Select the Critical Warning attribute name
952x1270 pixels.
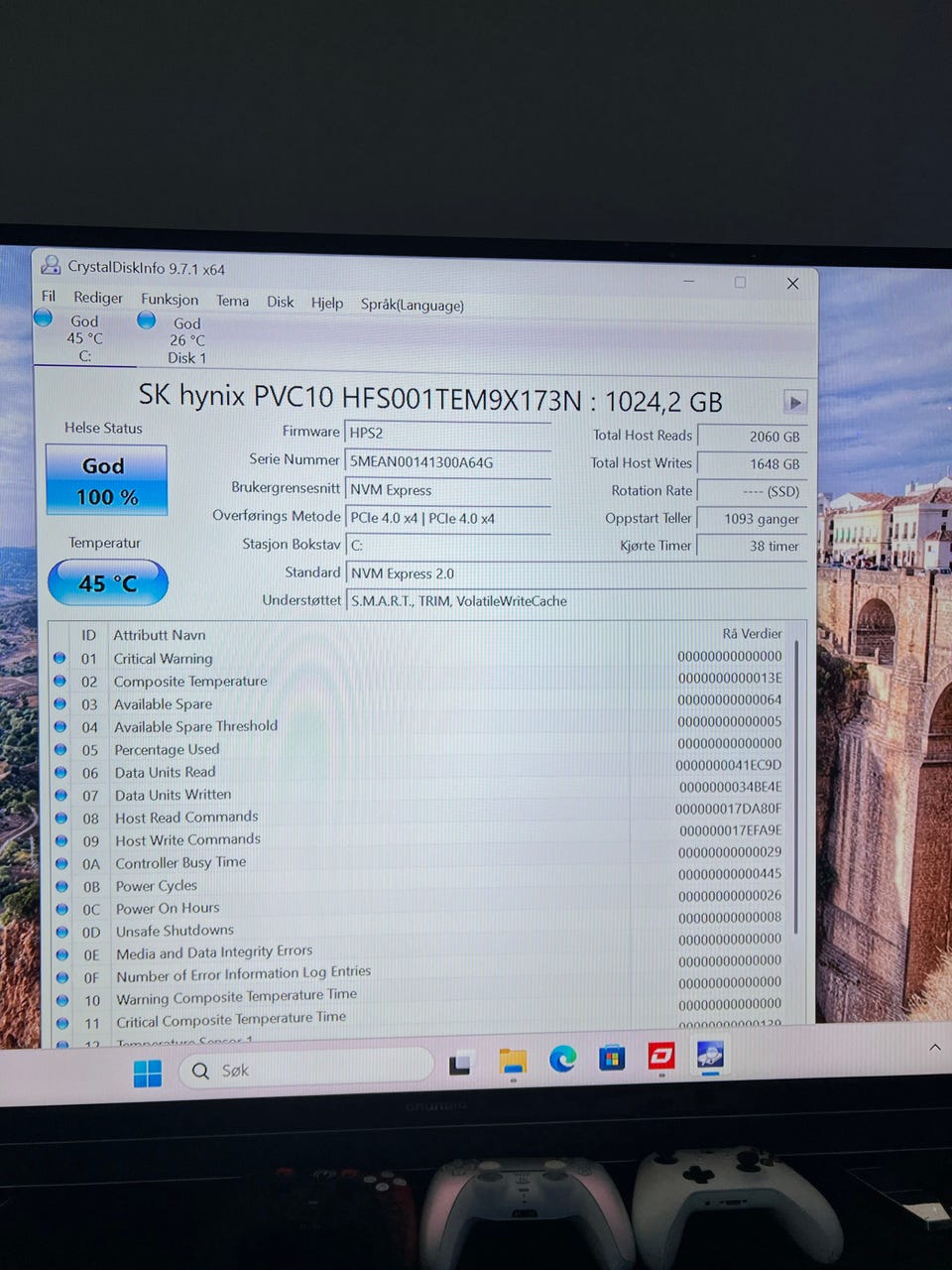click(x=164, y=659)
